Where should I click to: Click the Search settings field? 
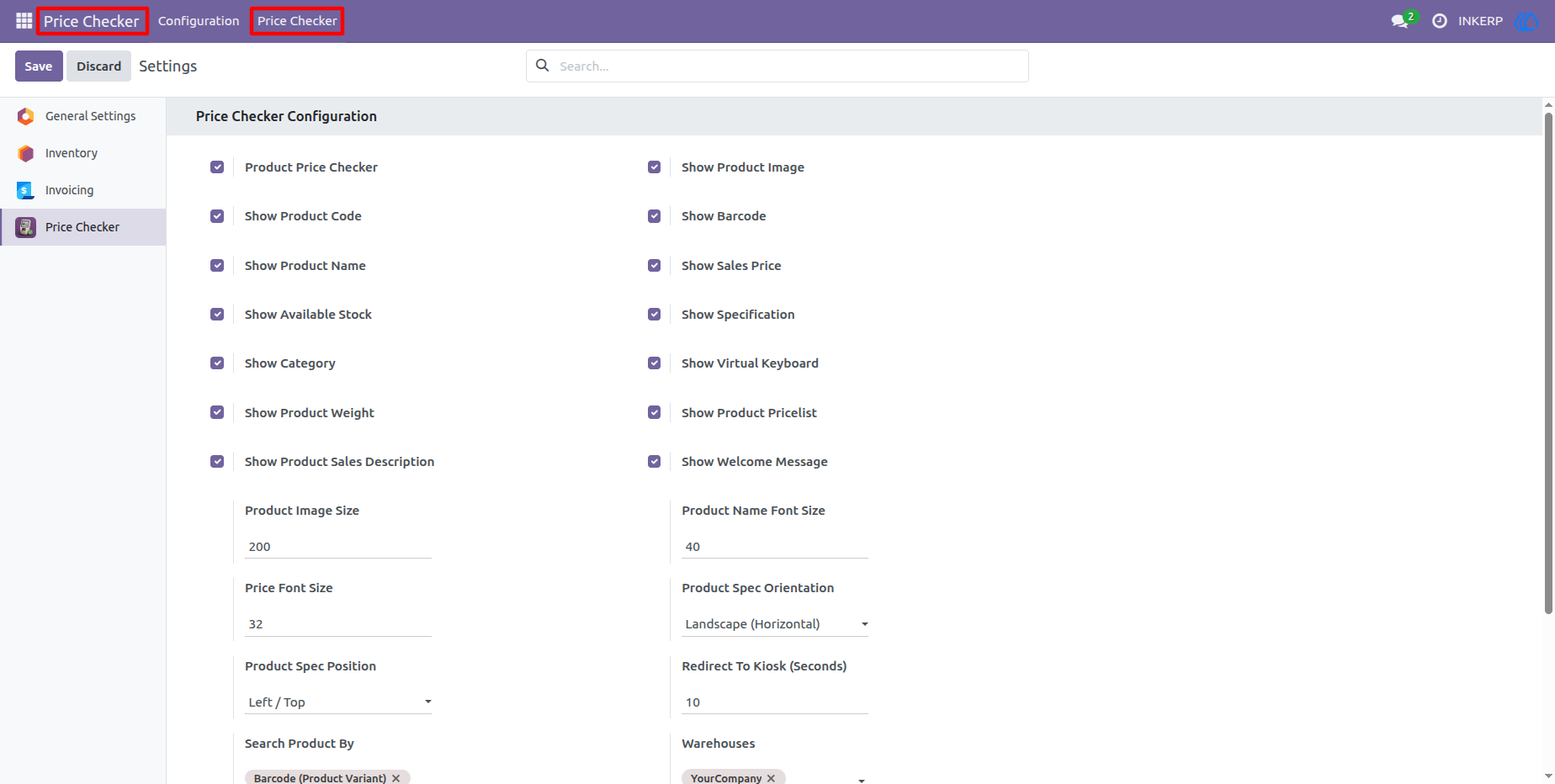[x=777, y=66]
